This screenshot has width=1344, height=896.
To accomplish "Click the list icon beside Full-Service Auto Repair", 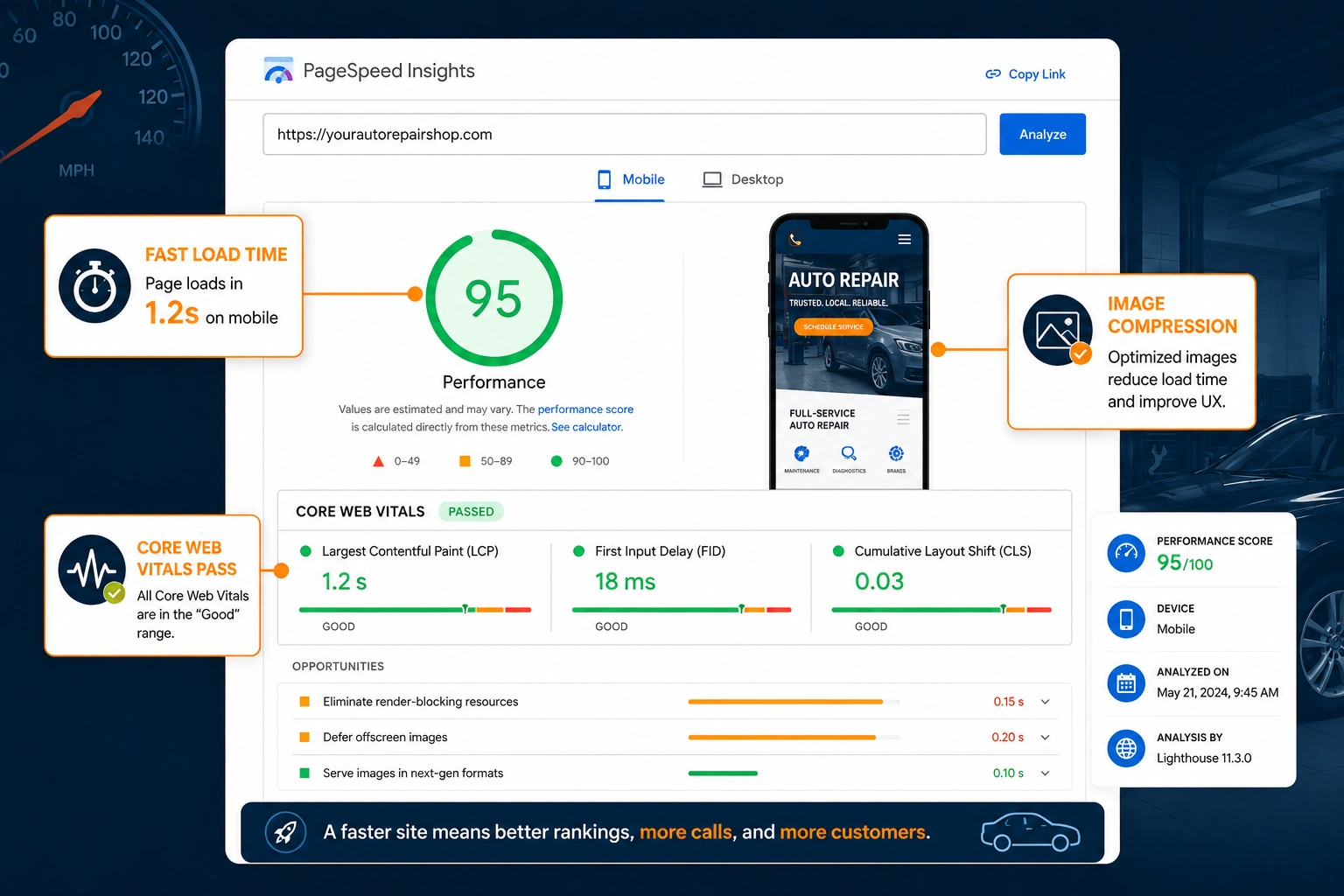I will pos(903,418).
